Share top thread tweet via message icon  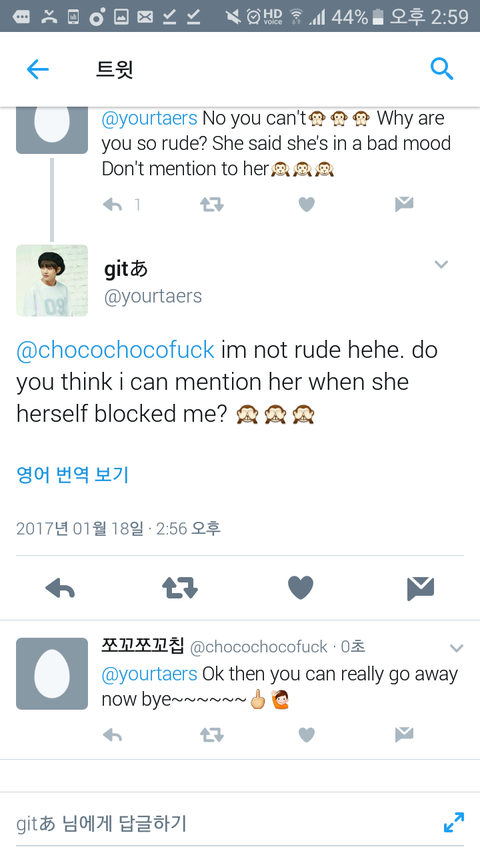click(x=404, y=204)
